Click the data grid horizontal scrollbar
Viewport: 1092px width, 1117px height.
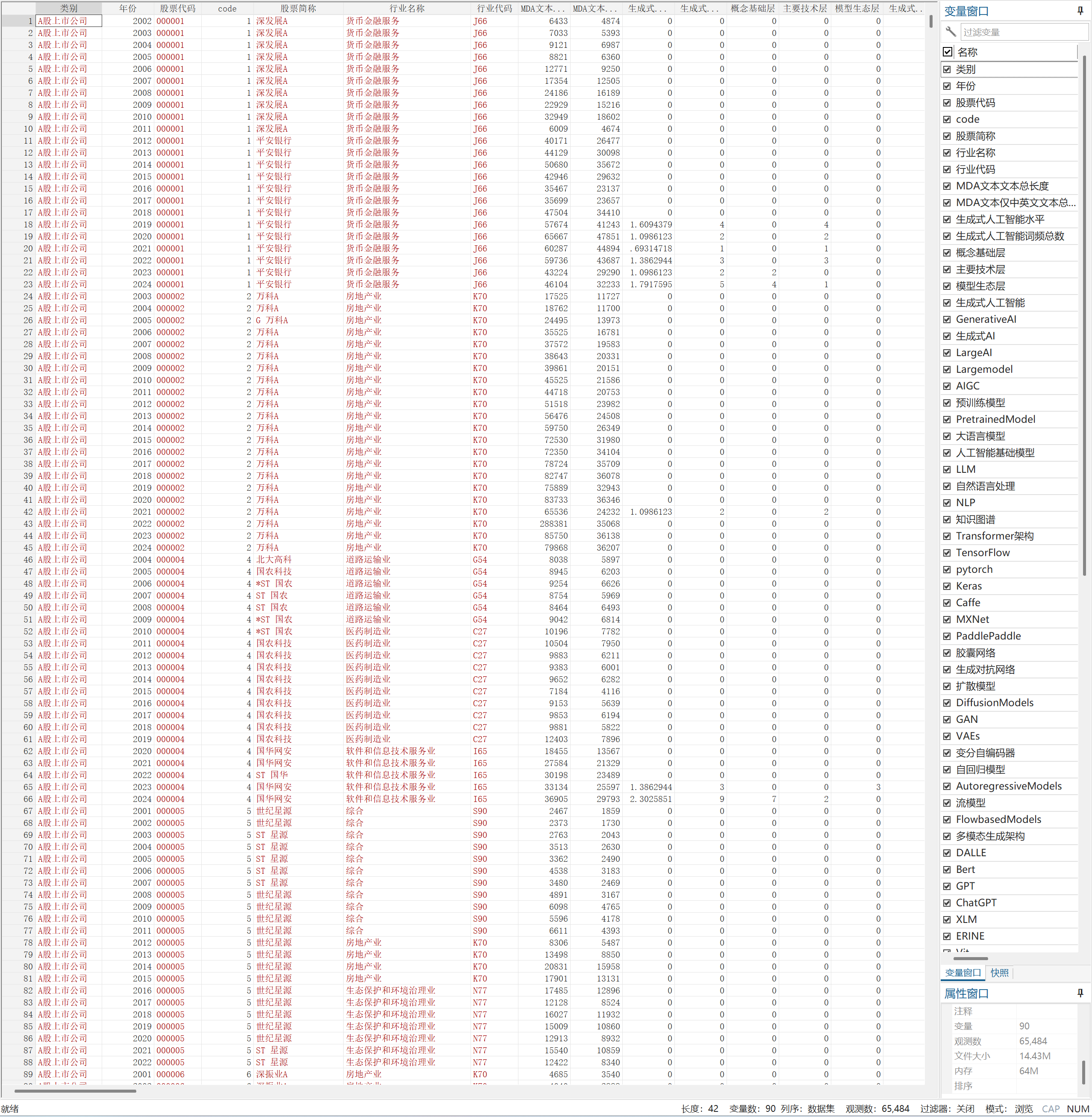pyautogui.click(x=74, y=1091)
